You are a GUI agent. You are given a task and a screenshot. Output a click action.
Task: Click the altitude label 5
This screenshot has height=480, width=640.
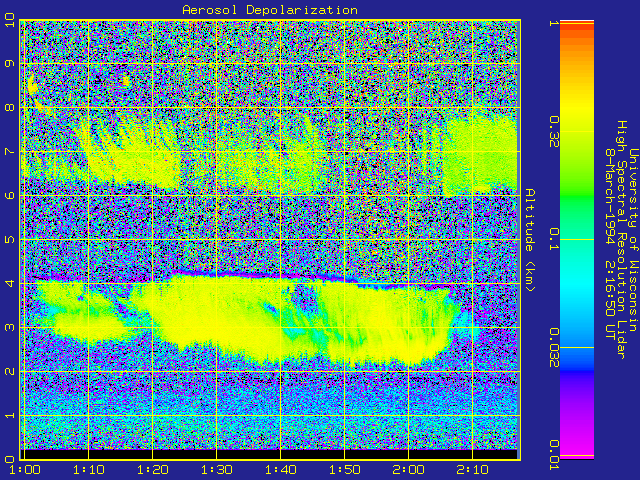[9, 239]
